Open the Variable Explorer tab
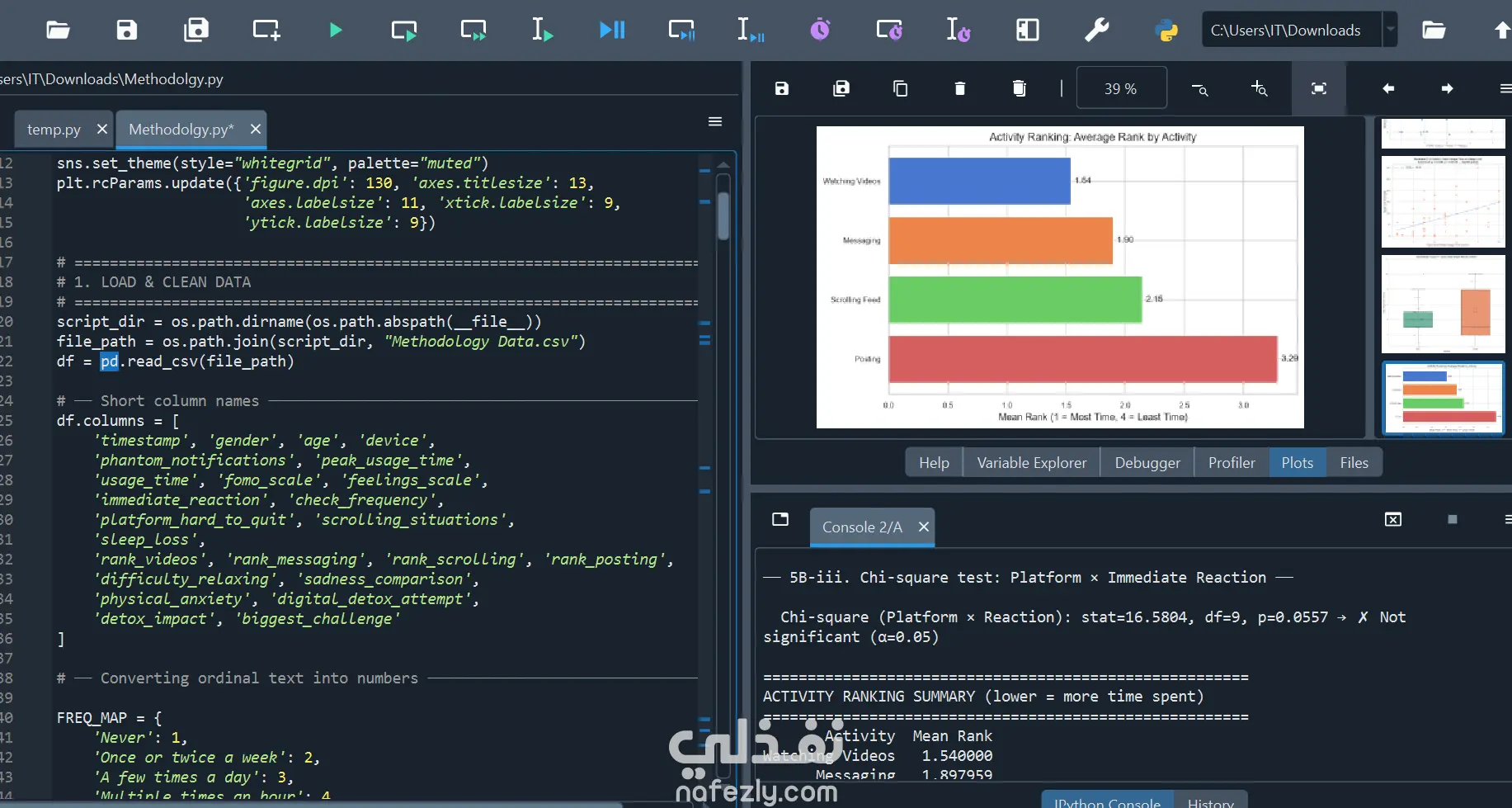The height and width of the screenshot is (808, 1512). (x=1031, y=463)
